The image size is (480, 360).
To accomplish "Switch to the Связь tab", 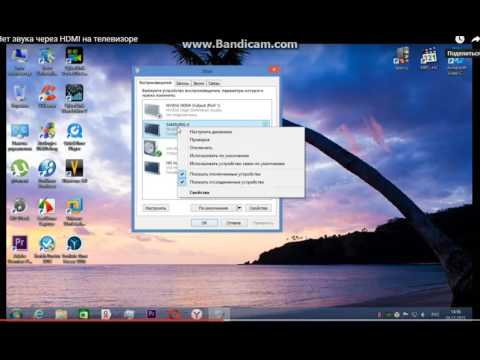I will coord(214,83).
